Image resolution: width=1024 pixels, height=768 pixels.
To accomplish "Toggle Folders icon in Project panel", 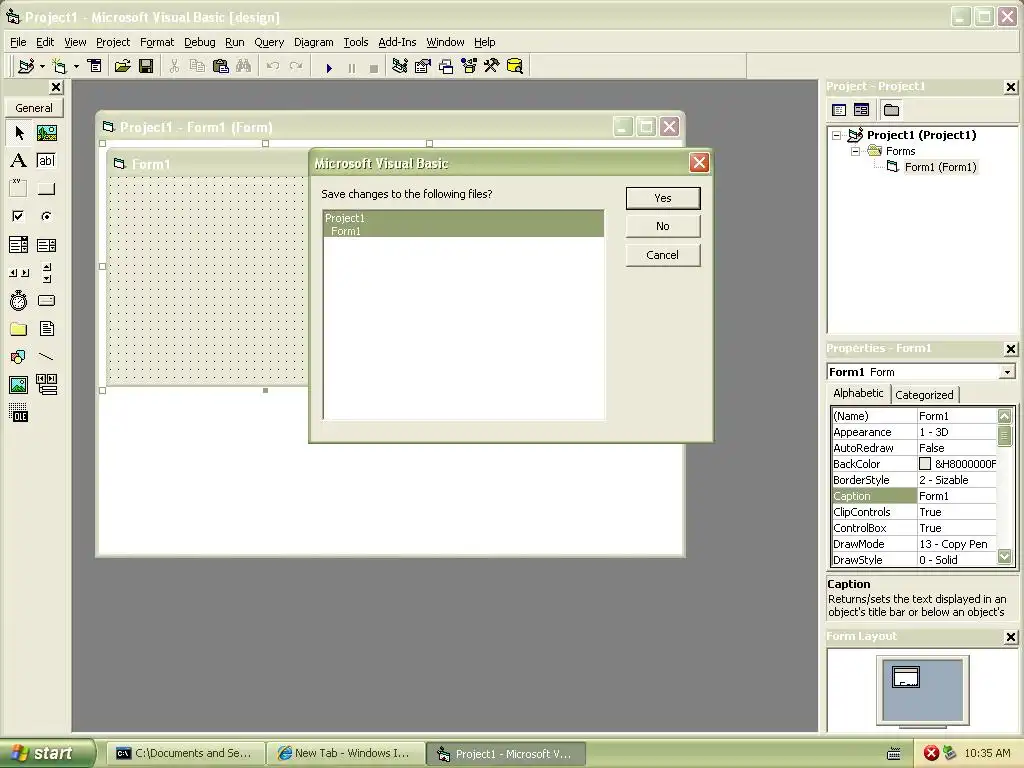I will (x=891, y=110).
